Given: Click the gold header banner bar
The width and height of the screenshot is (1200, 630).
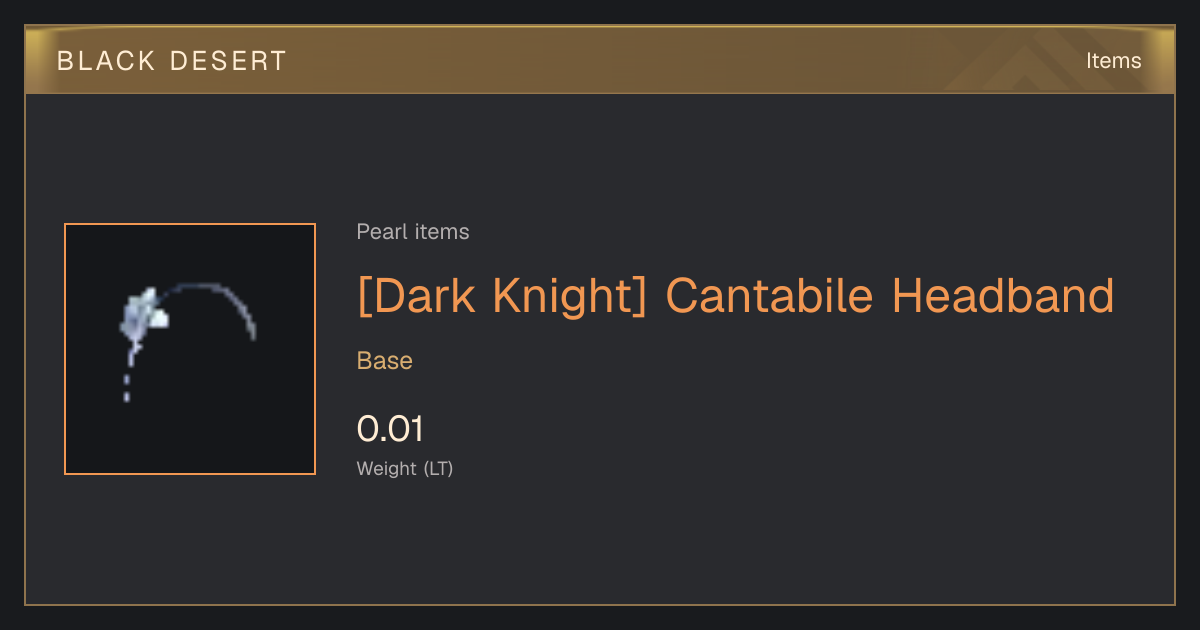Looking at the screenshot, I should tap(600, 60).
